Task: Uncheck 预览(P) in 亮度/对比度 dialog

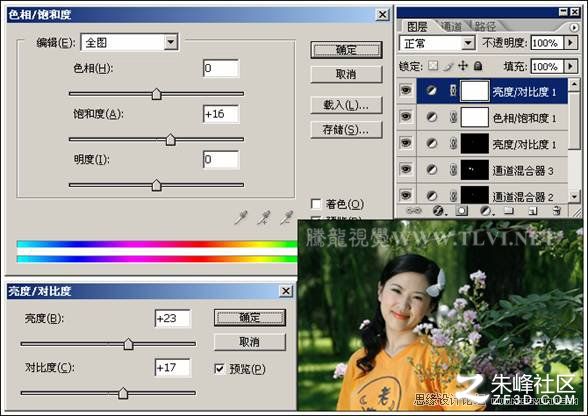Action: 219,369
